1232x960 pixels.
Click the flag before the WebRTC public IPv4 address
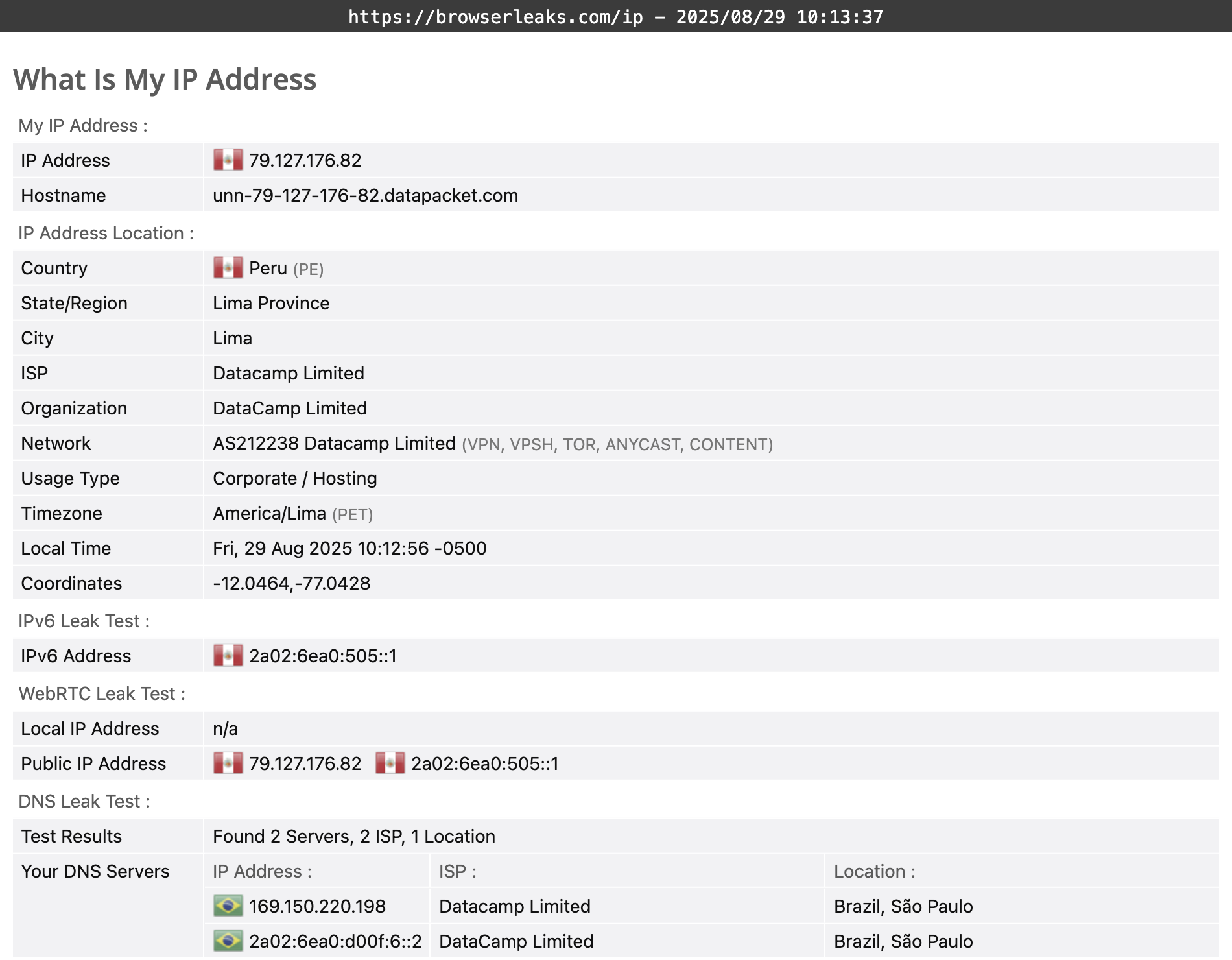pos(228,763)
